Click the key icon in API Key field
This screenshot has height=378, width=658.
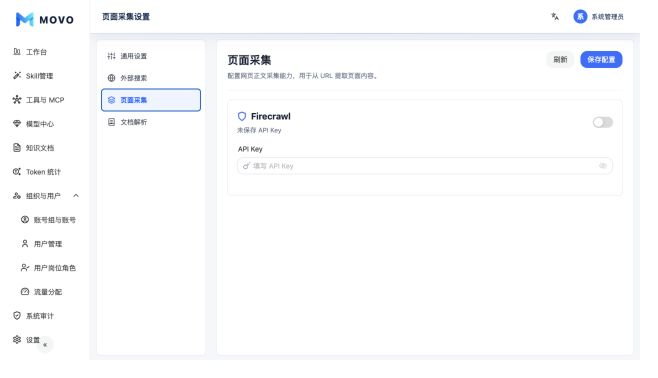coord(246,166)
